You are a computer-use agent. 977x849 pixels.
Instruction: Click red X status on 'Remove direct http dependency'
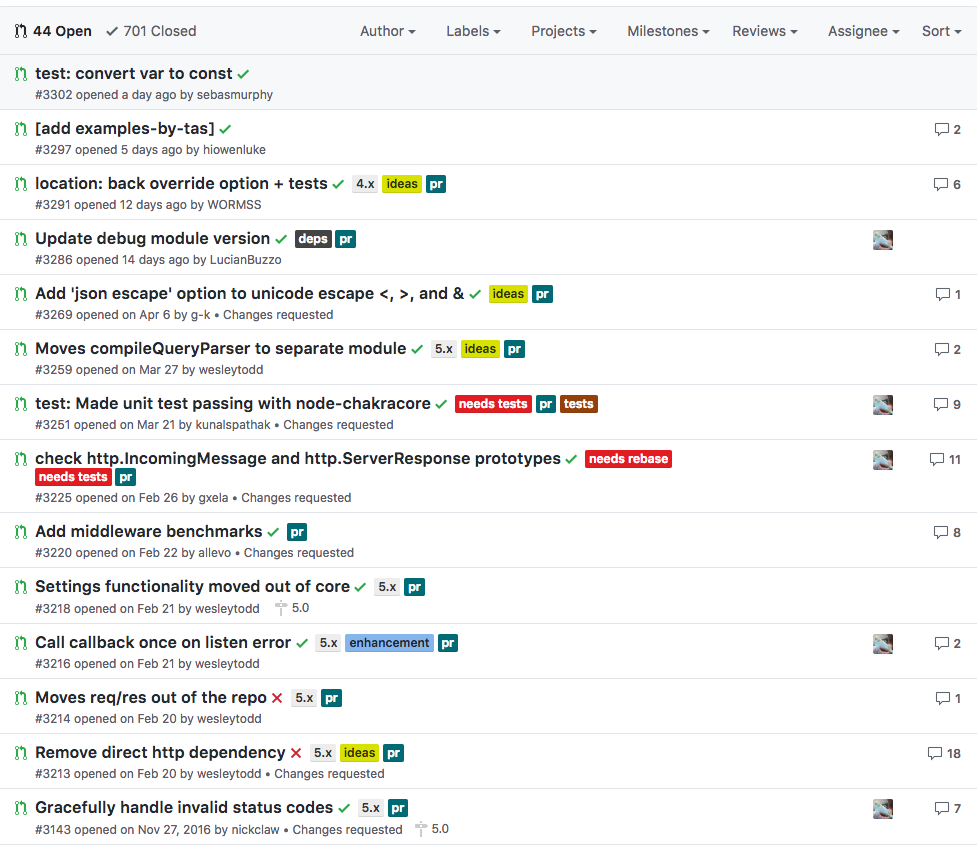point(296,753)
